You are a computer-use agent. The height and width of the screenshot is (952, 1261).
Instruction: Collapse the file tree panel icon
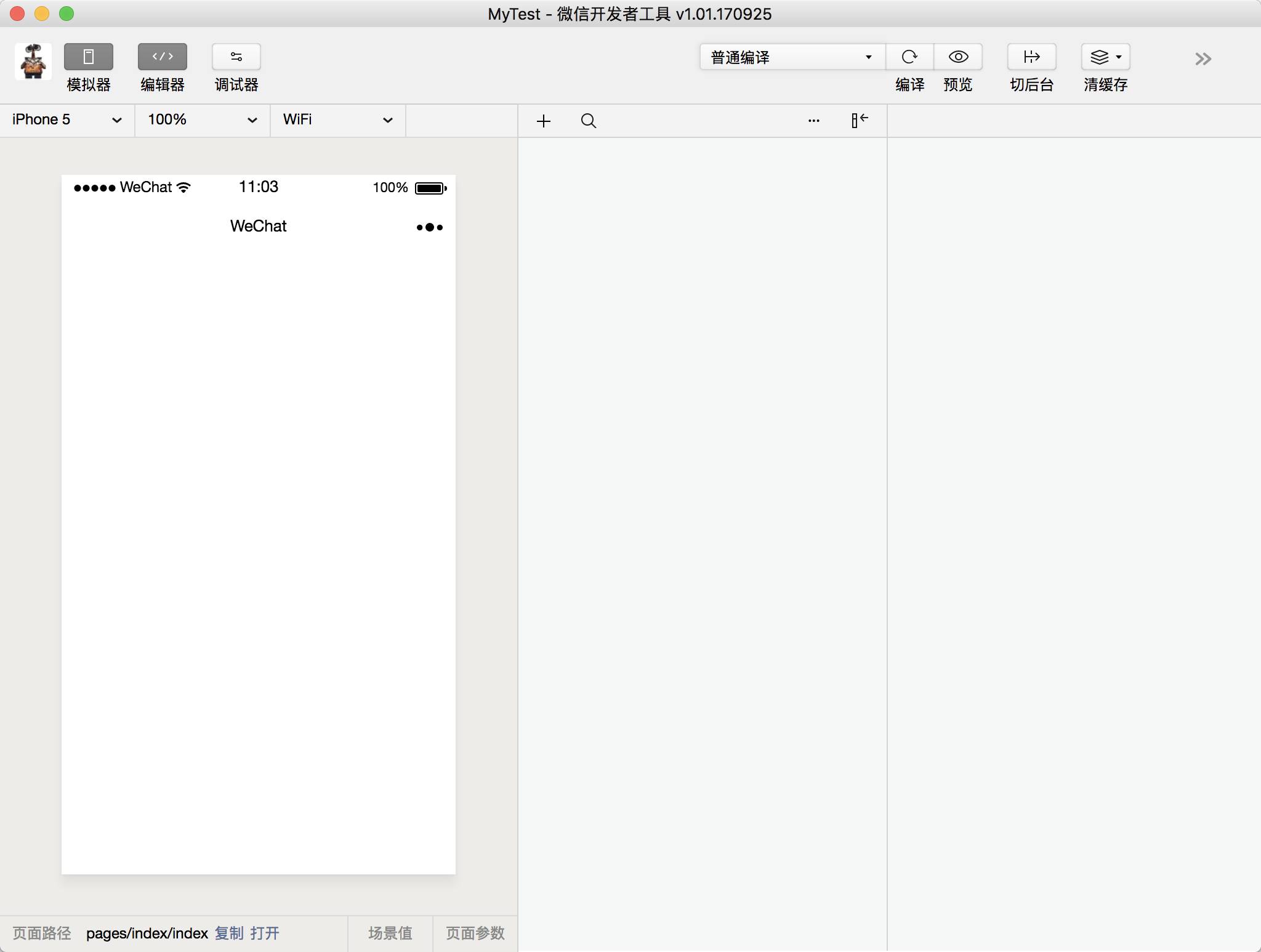click(x=860, y=120)
